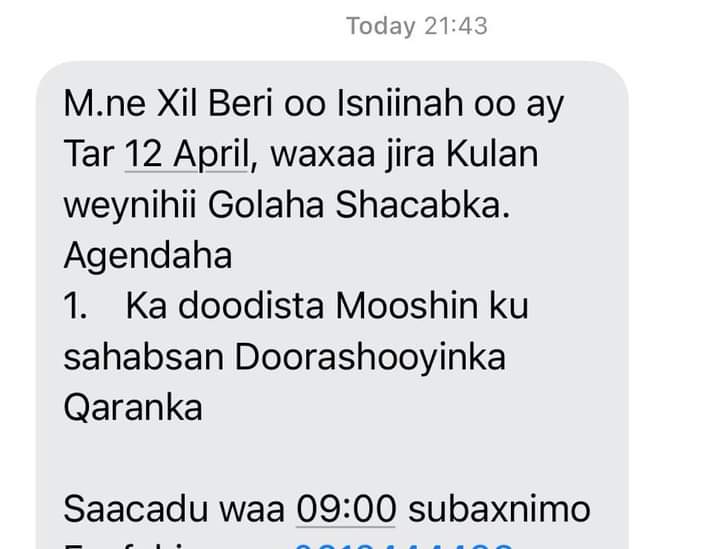Click the word "Isniinah" in first line
The image size is (720, 549).
[400, 104]
